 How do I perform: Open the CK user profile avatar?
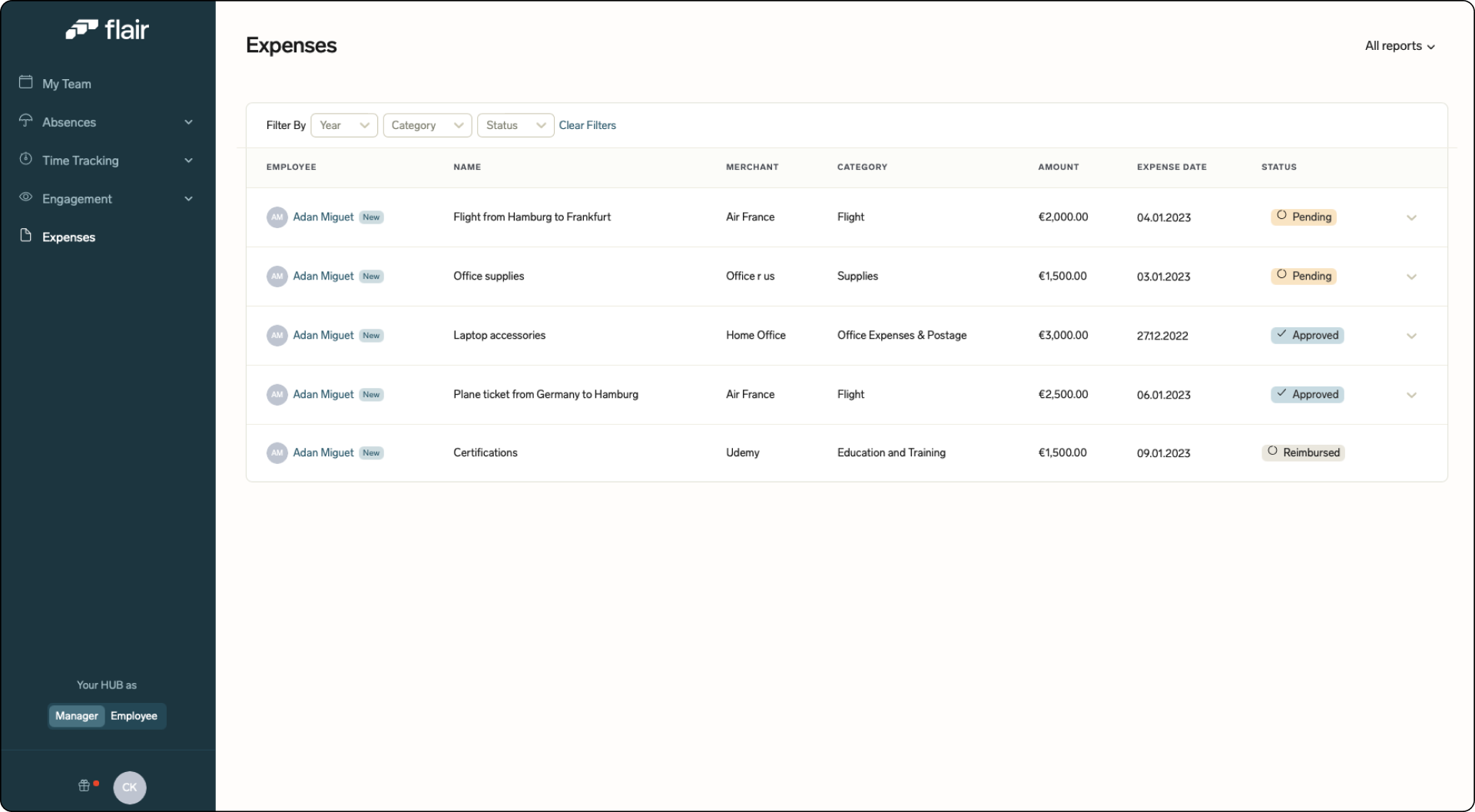[x=130, y=787]
